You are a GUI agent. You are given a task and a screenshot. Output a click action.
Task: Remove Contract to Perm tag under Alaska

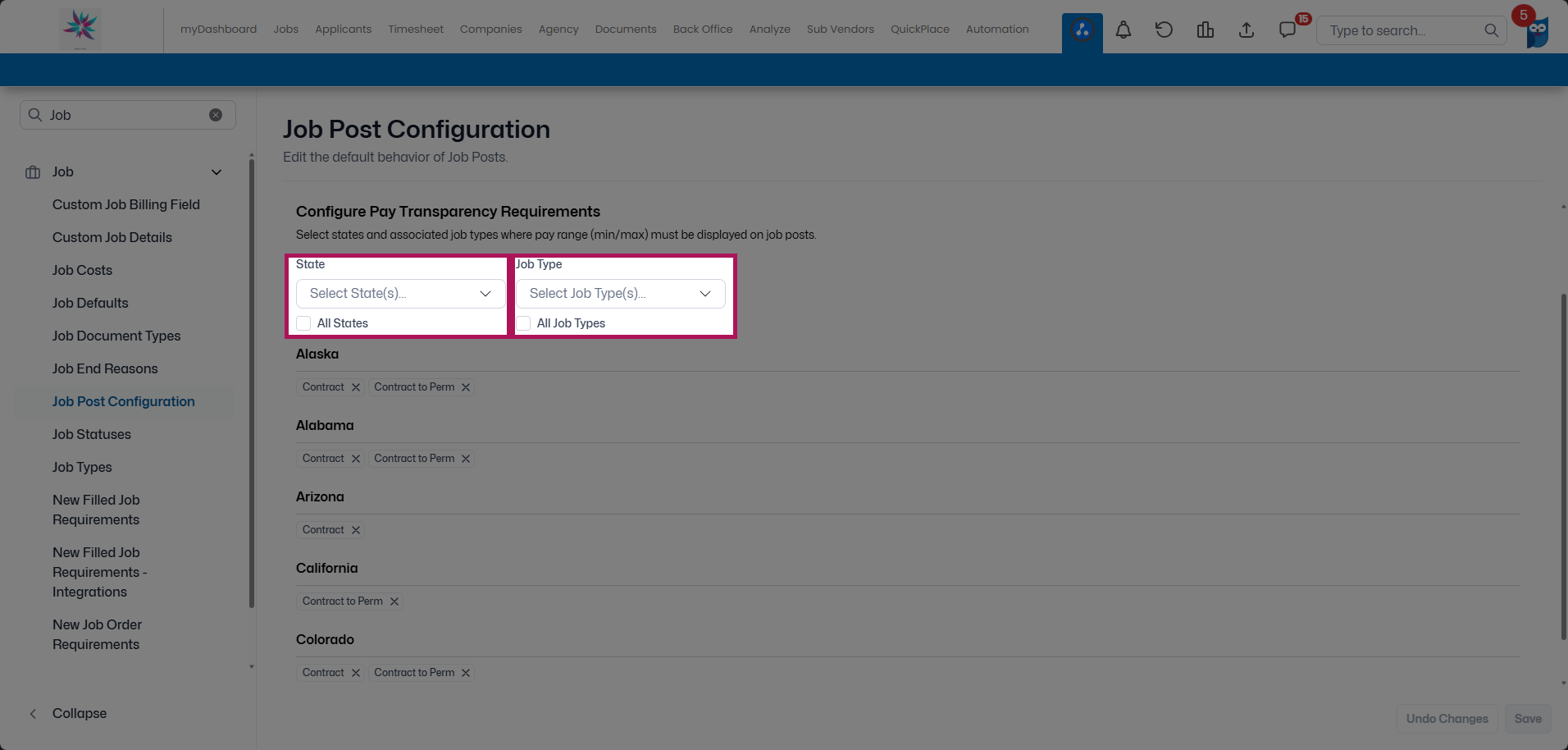(466, 387)
